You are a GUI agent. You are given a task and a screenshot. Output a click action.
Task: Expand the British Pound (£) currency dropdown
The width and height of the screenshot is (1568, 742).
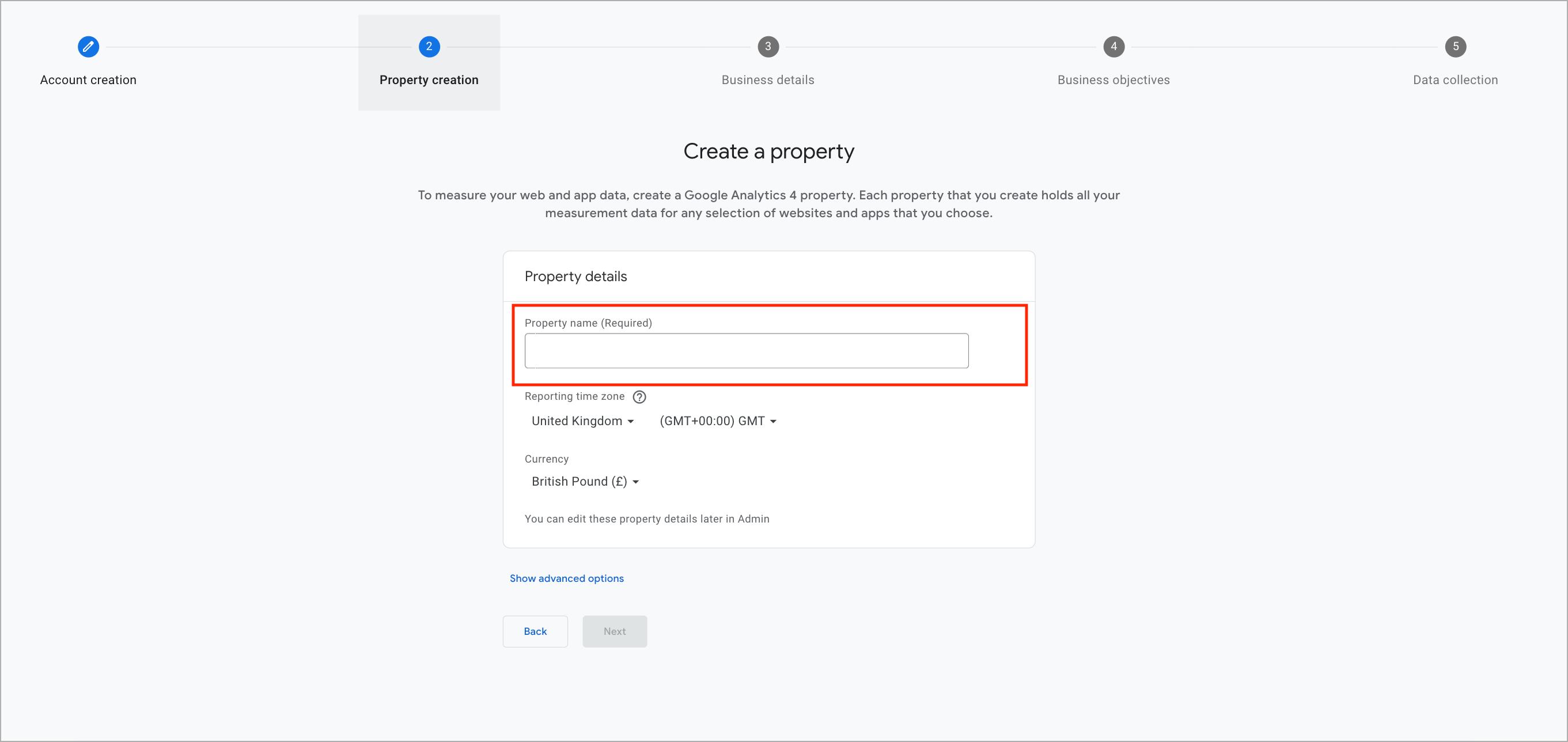pos(585,482)
